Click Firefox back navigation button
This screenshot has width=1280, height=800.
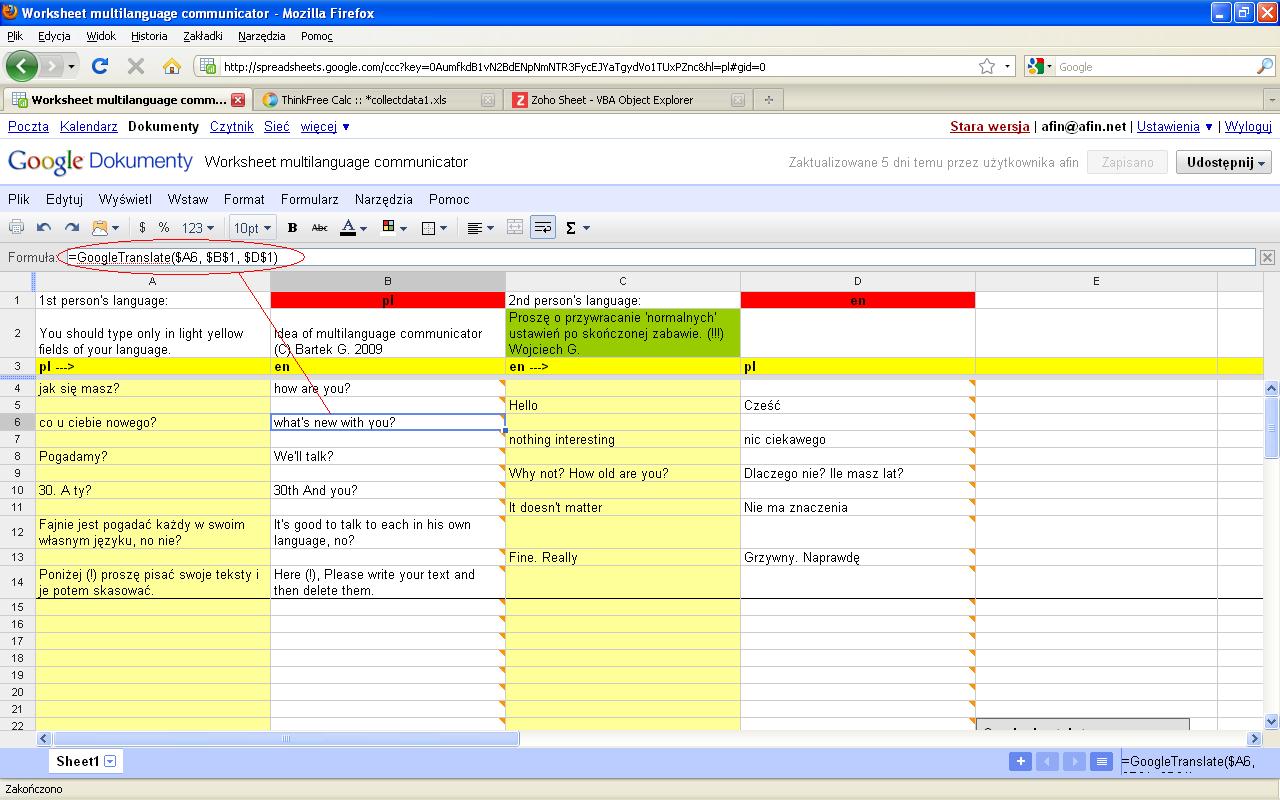[x=22, y=66]
